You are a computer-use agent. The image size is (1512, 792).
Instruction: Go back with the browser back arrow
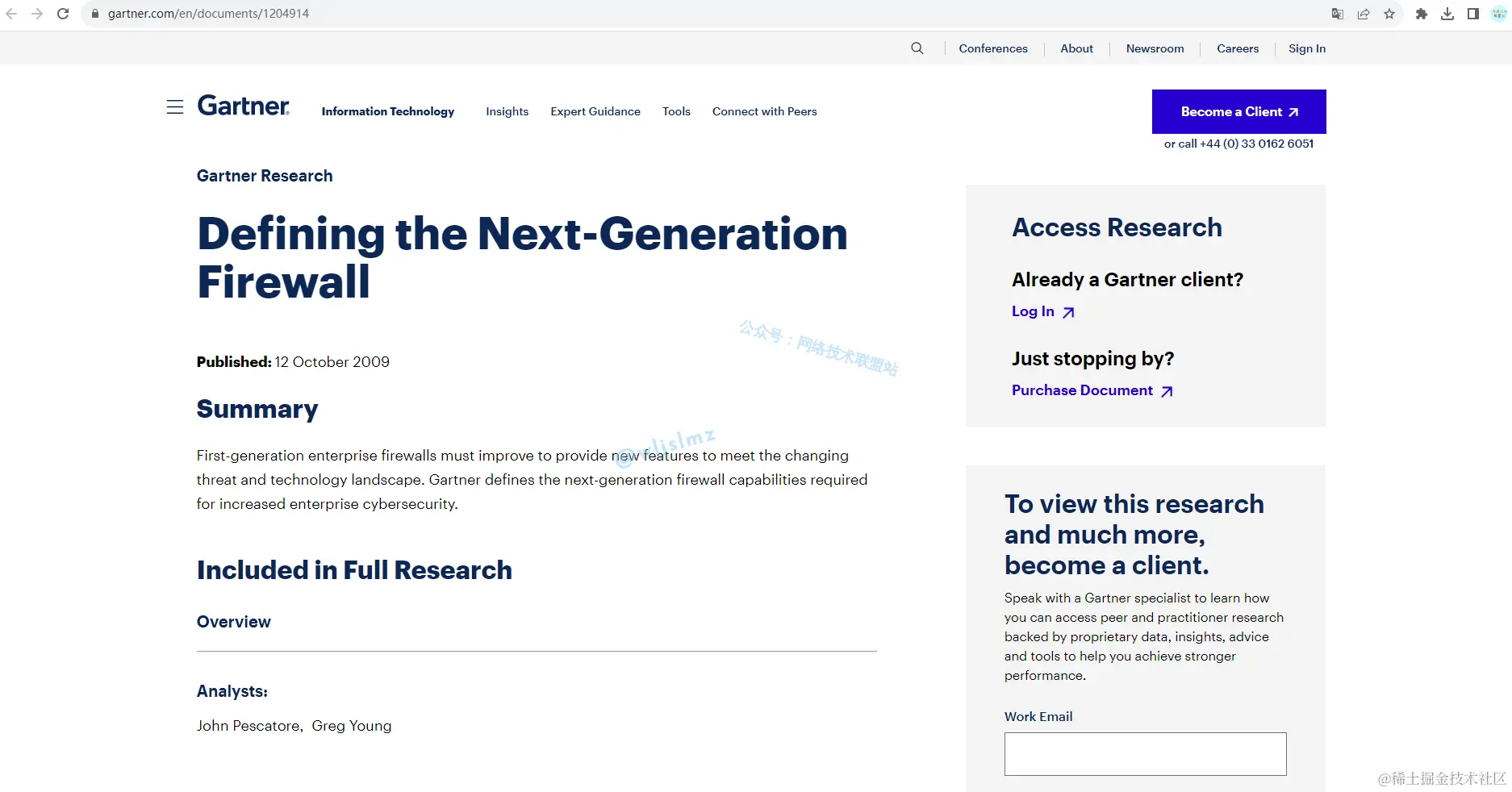click(11, 14)
